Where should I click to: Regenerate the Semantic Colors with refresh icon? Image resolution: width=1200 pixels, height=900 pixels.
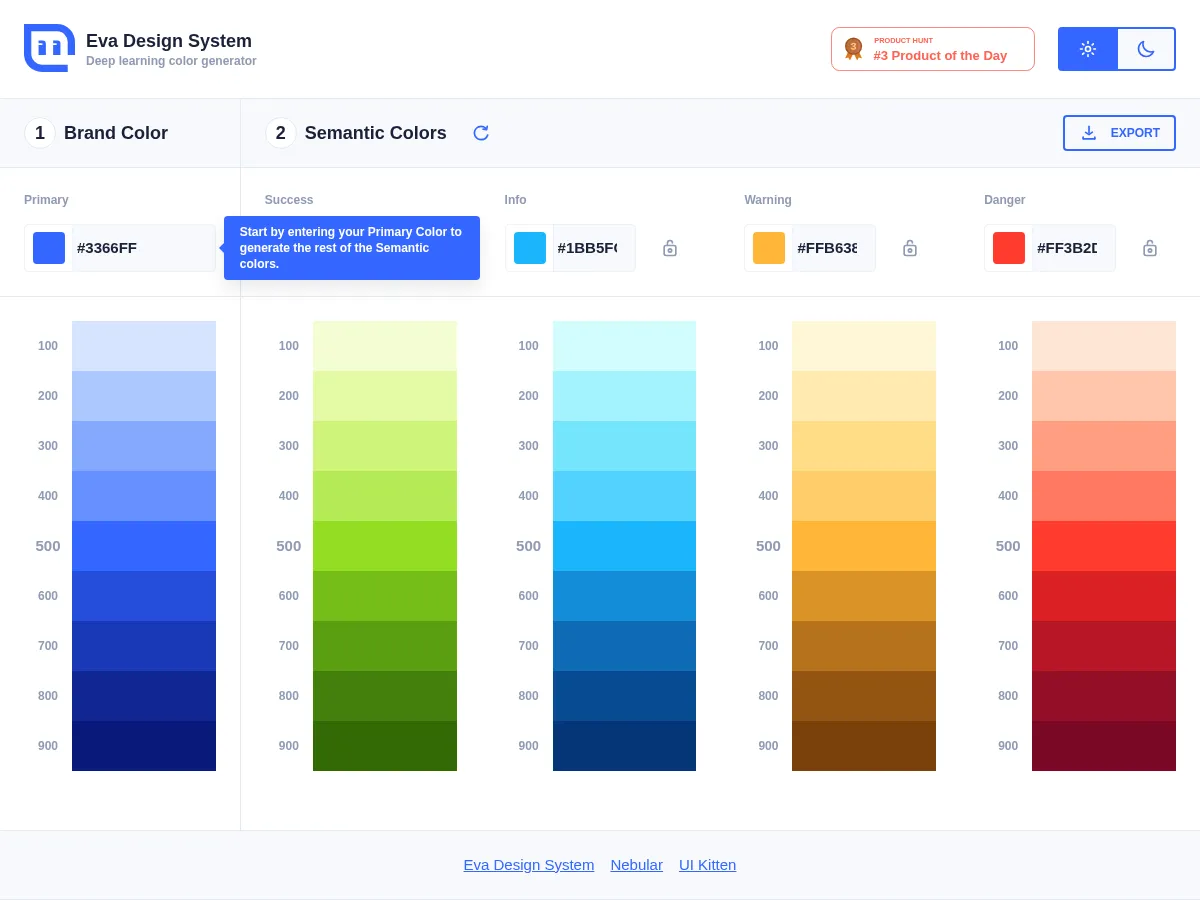pyautogui.click(x=481, y=132)
